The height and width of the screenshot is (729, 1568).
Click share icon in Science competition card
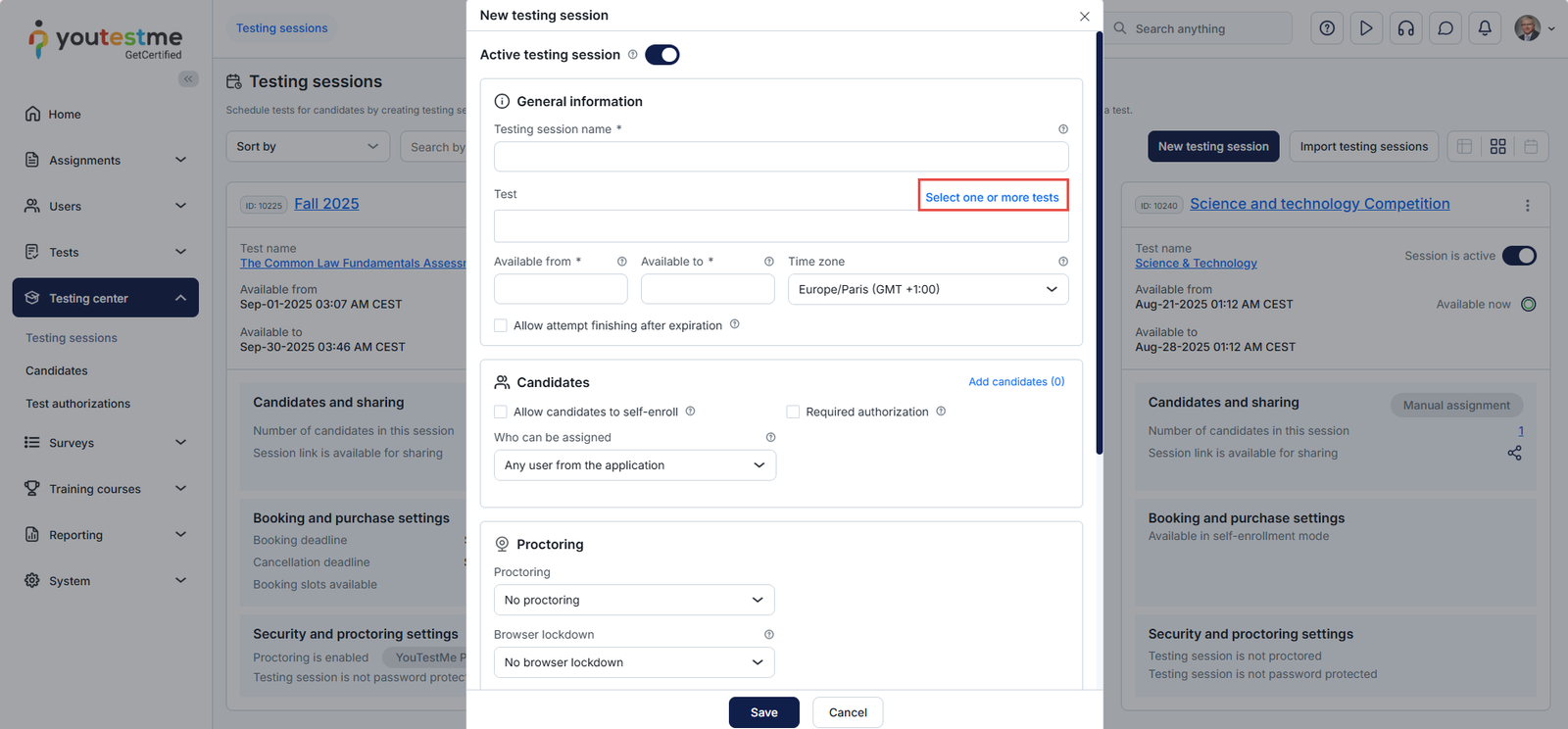point(1514,453)
